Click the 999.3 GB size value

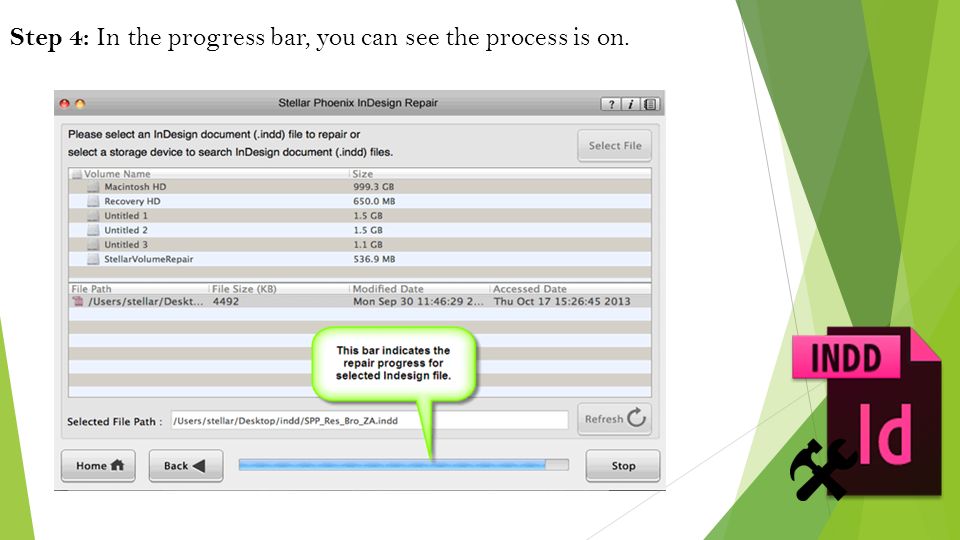373,187
